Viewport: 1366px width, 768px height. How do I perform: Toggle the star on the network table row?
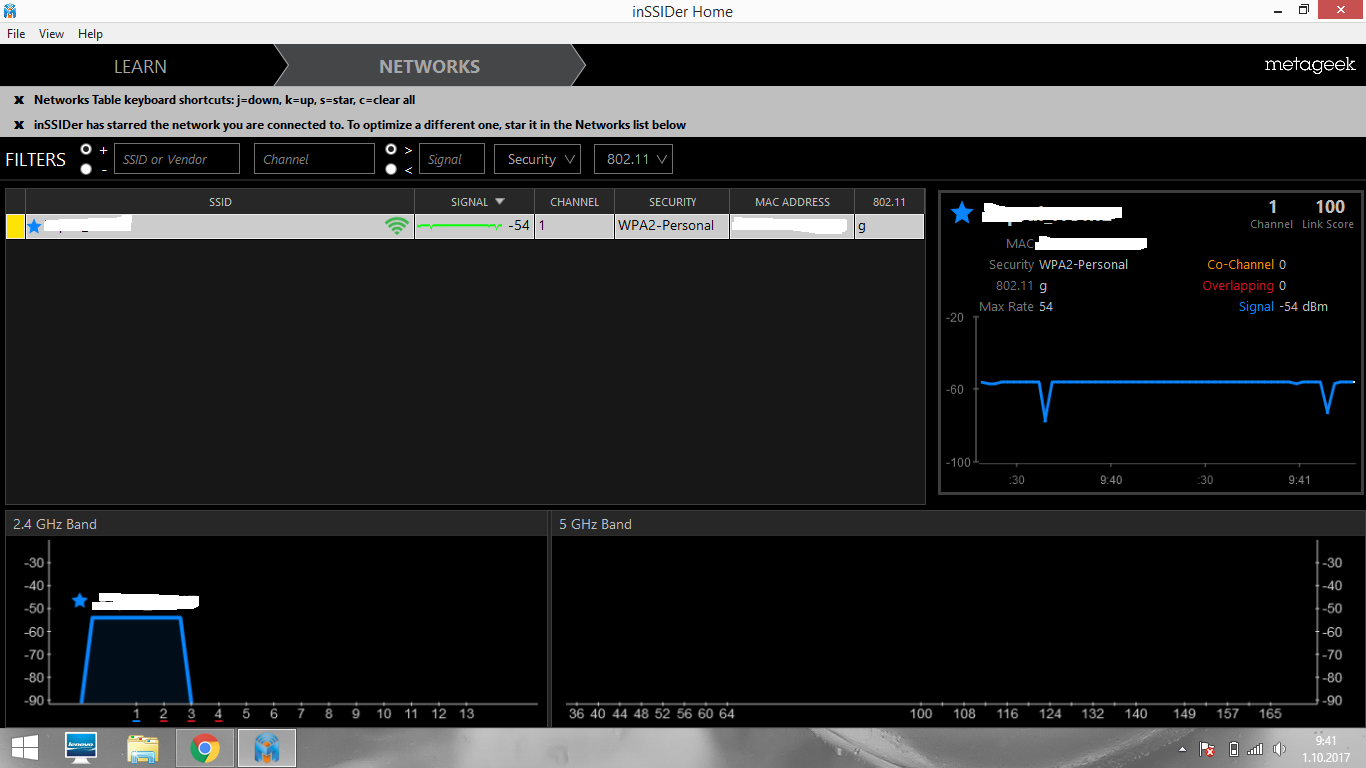[x=35, y=226]
